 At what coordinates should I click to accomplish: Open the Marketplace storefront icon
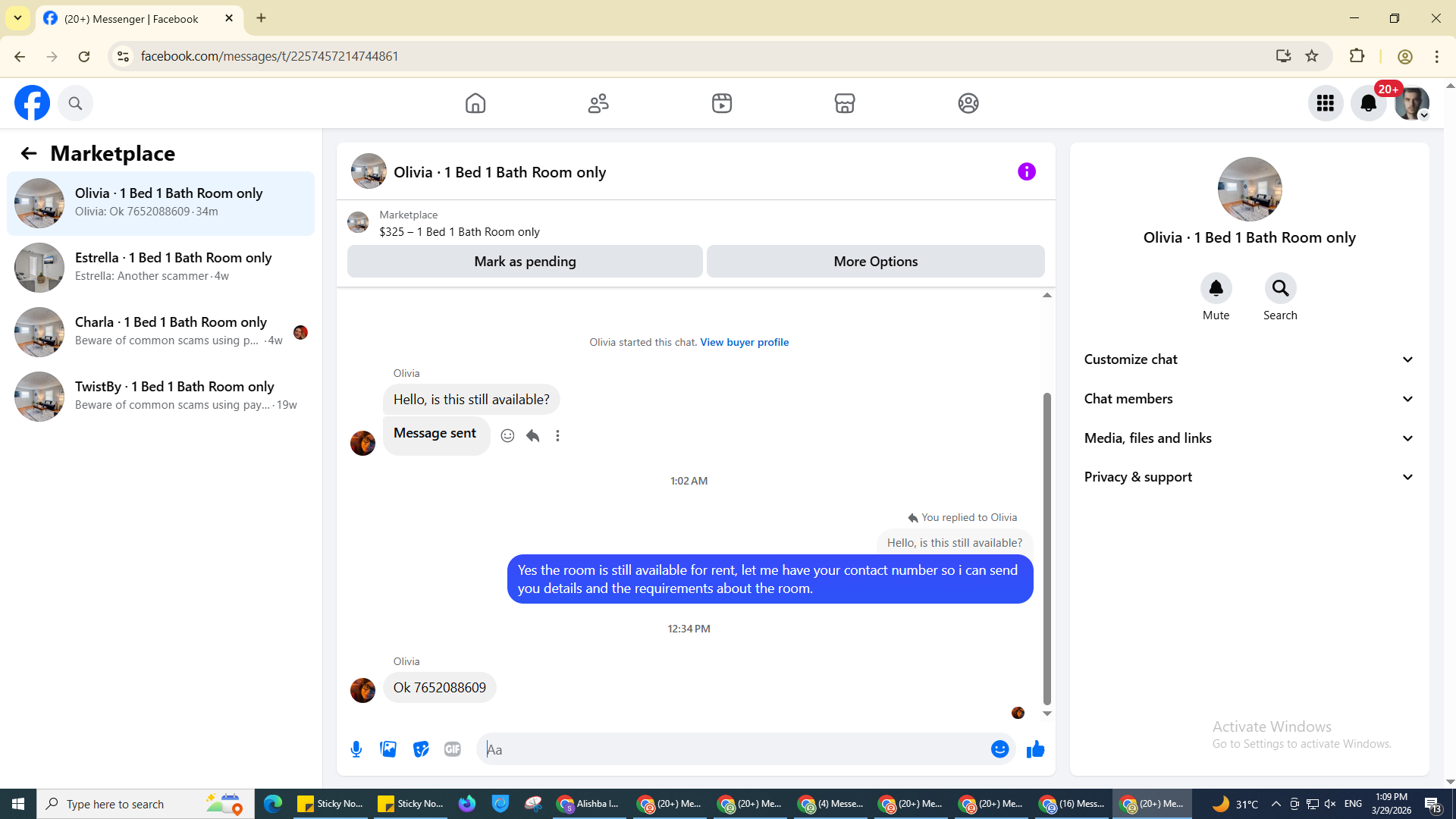(845, 103)
